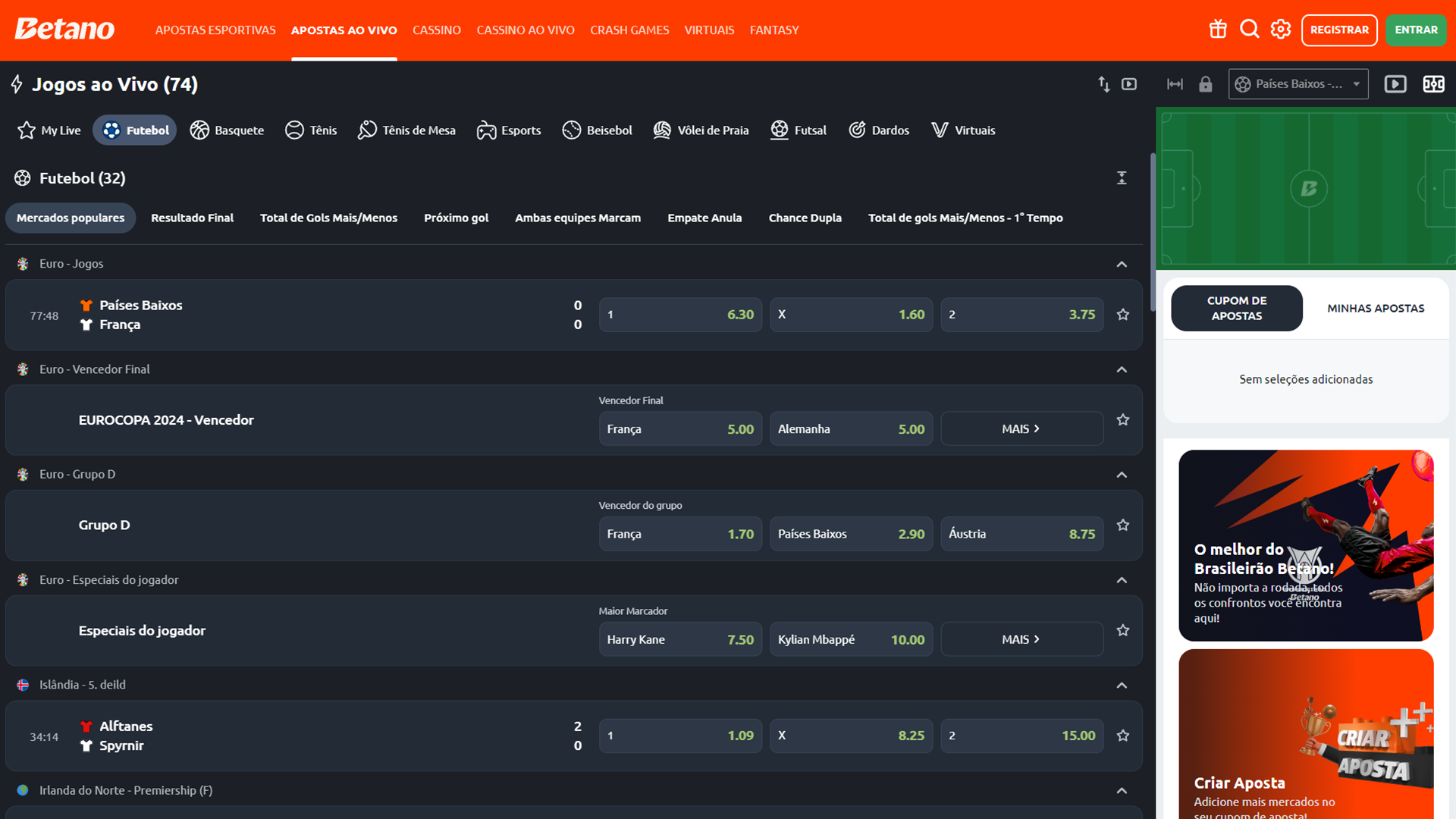Click the score/statistics grid icon
Viewport: 1456px width, 819px height.
(x=1433, y=84)
